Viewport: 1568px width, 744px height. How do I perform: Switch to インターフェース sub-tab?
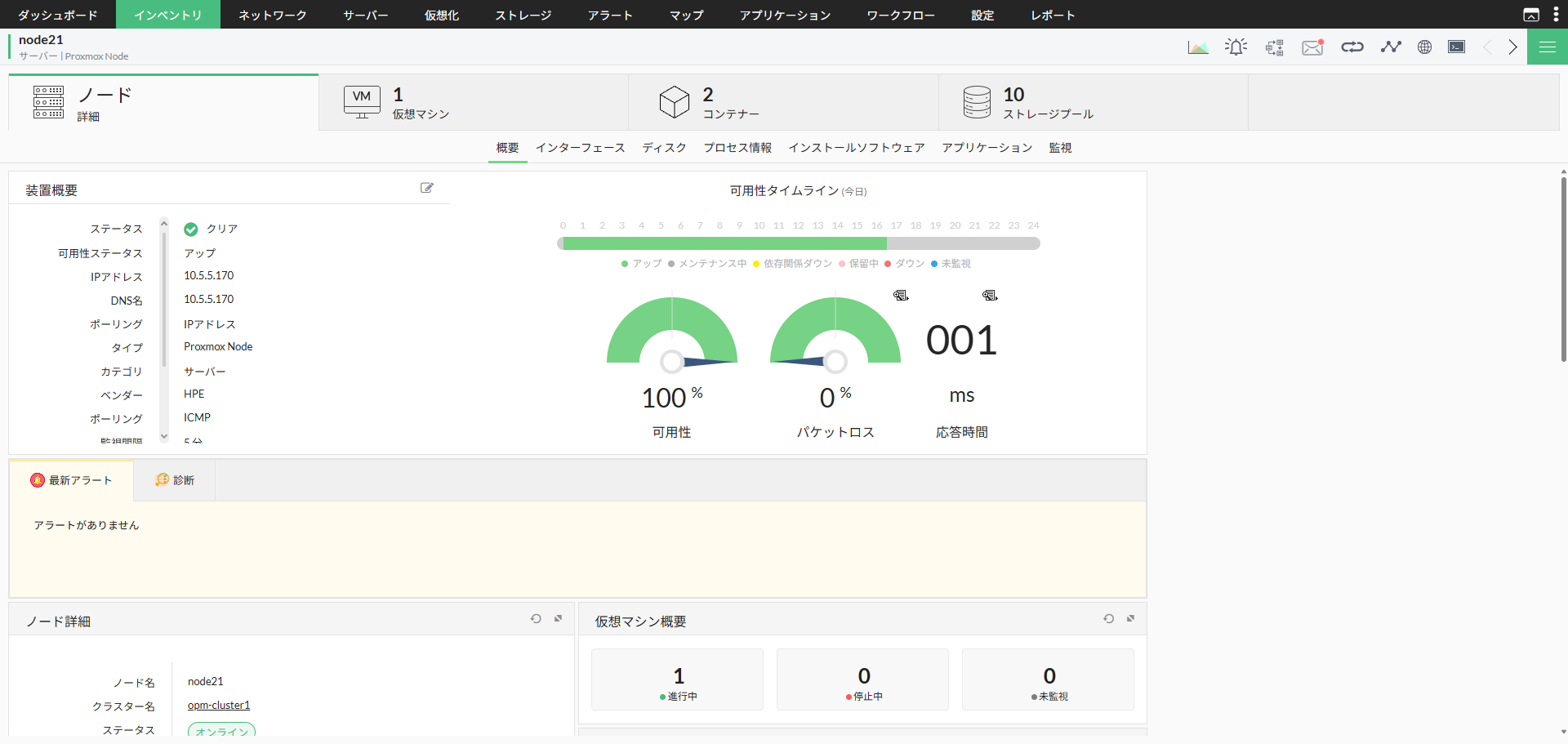(x=581, y=148)
